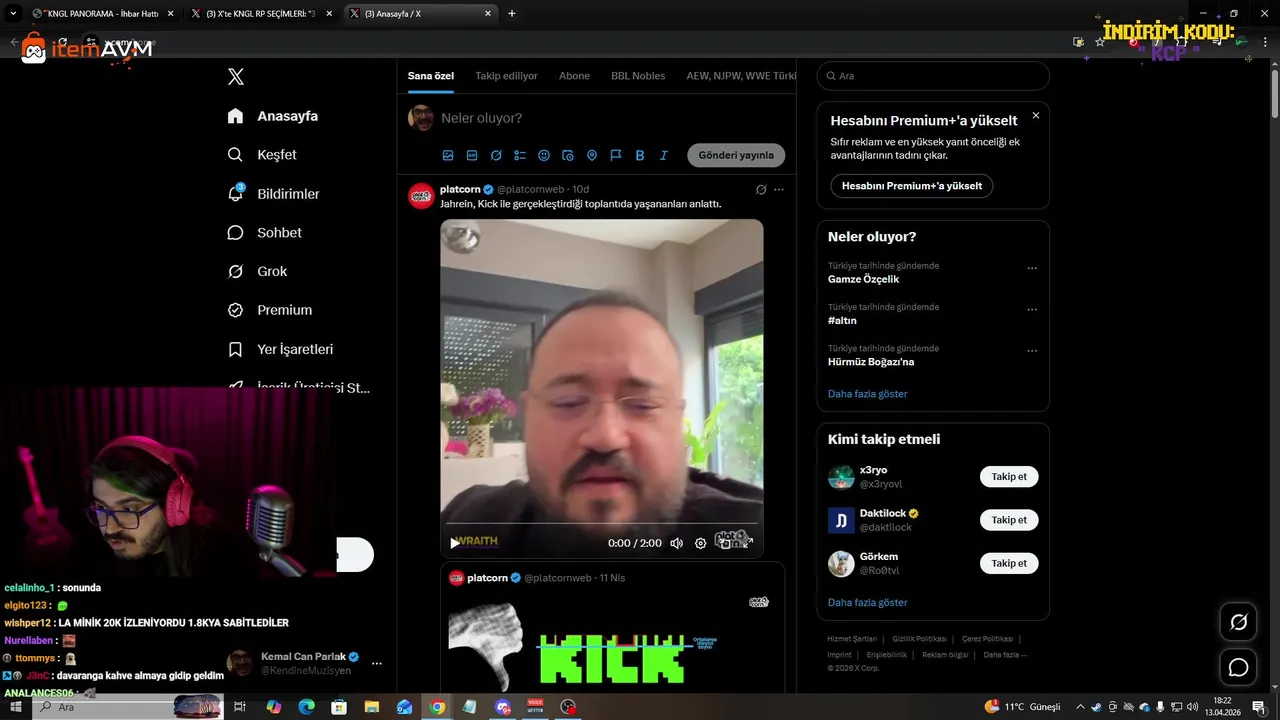The width and height of the screenshot is (1280, 720).
Task: Switch to the Abone tab
Action: click(574, 76)
